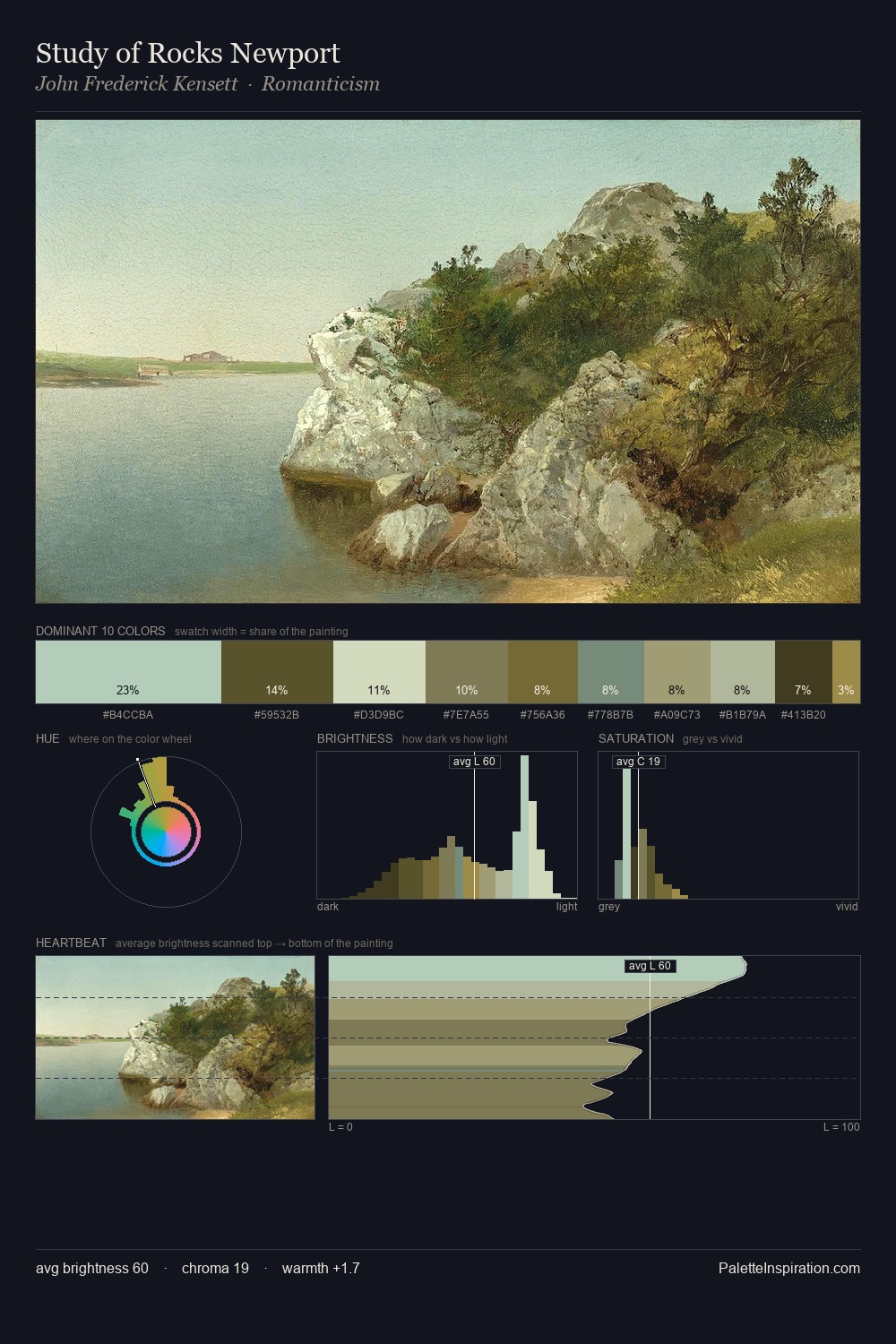Click the avg C 19 label in saturation chart
The image size is (896, 1344).
pos(638,762)
